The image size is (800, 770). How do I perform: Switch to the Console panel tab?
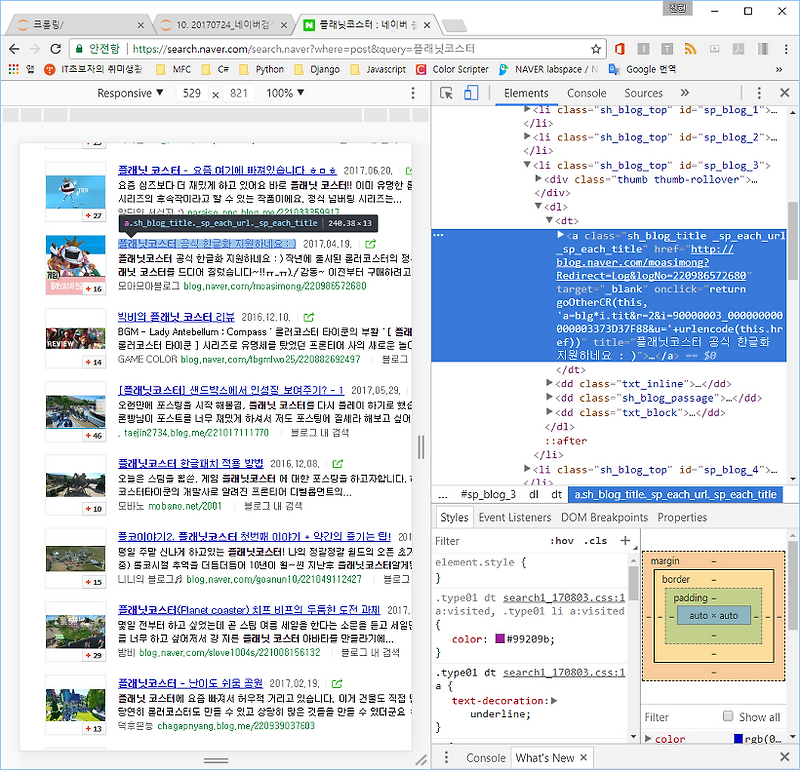(587, 93)
